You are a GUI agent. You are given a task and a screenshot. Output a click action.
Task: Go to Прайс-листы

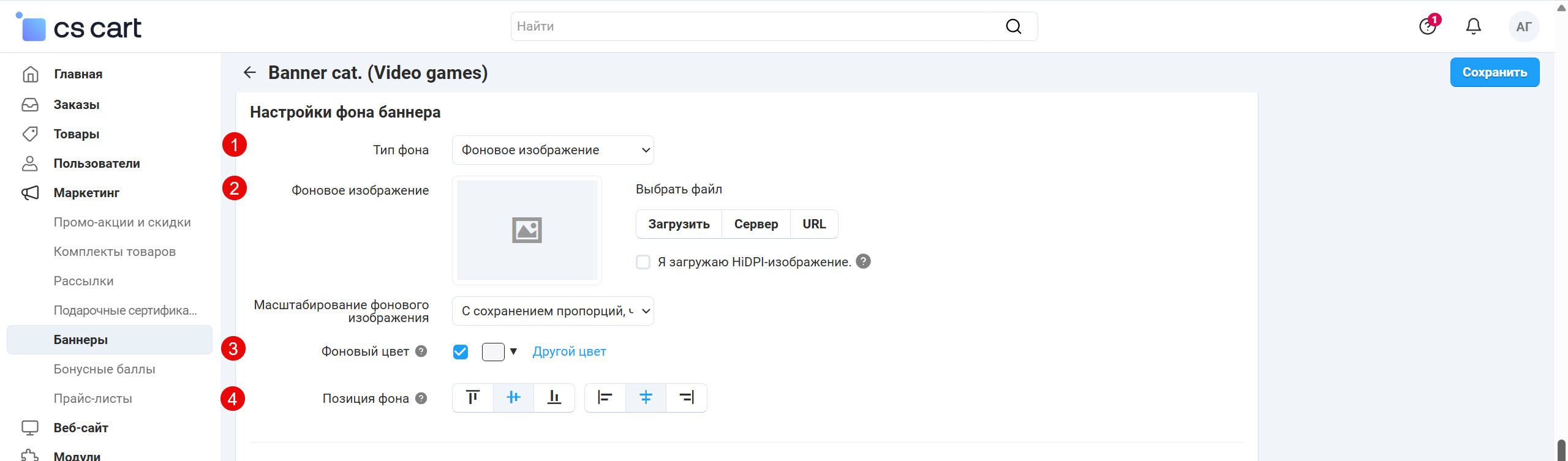[93, 399]
